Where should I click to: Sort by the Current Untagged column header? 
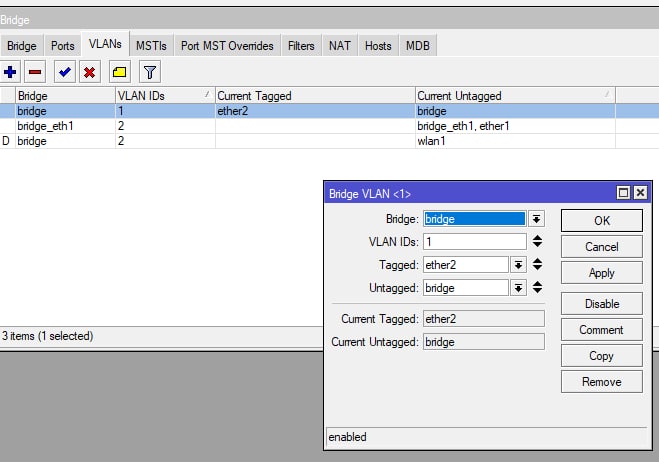click(x=515, y=96)
